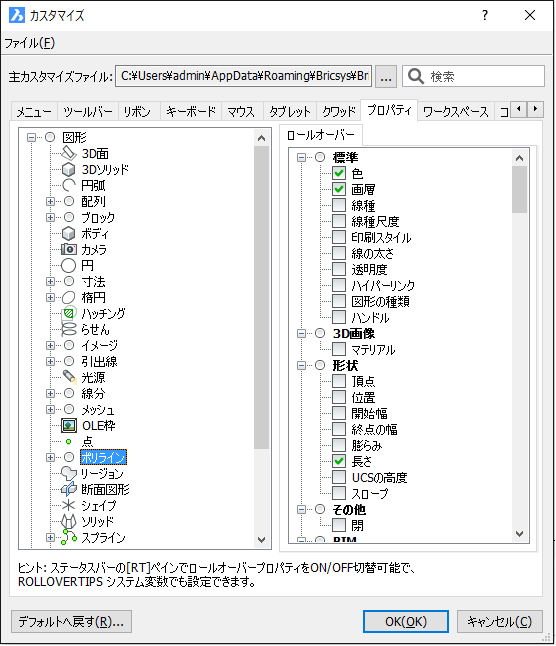Click the カメラ camera icon

pyautogui.click(x=68, y=249)
